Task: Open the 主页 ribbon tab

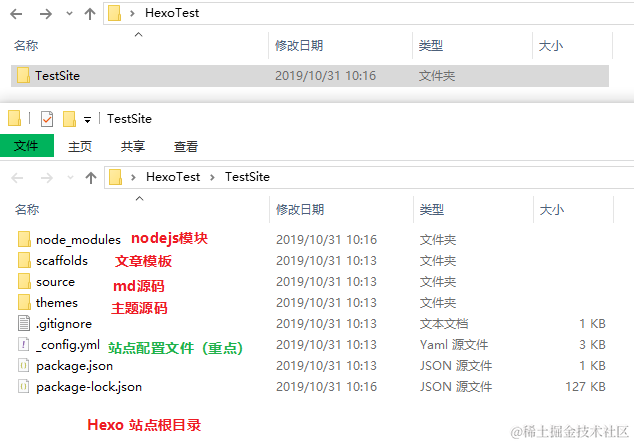Action: 80,146
